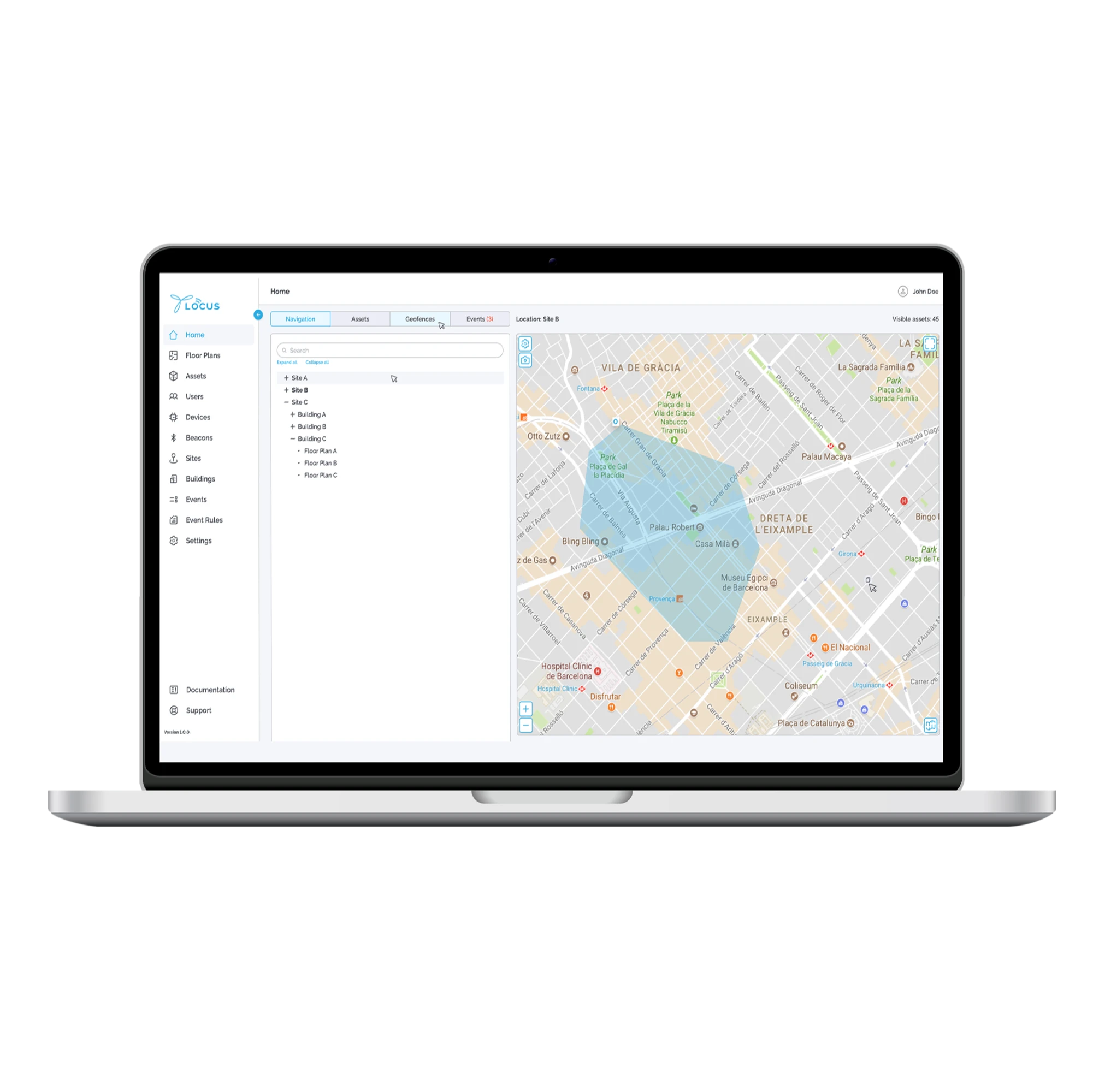Switch to the Geofences tab
The image size is (1093, 1092).
418,320
